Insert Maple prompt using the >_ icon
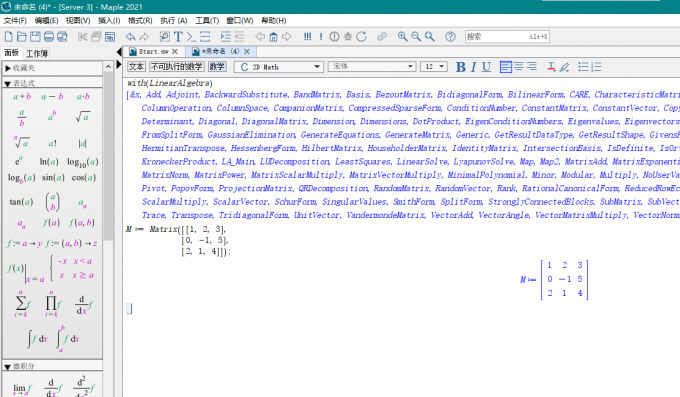This screenshot has height=397, width=680. pos(192,37)
